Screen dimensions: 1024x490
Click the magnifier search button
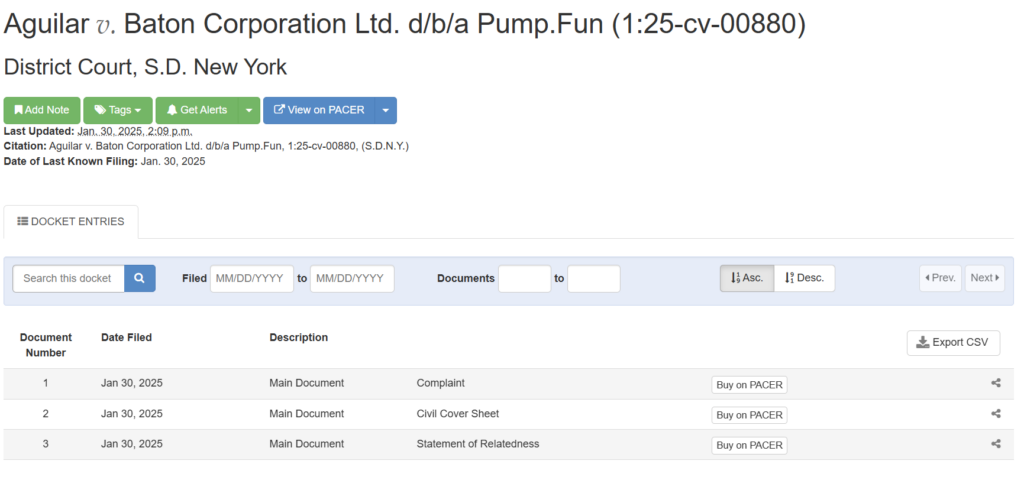(x=140, y=278)
